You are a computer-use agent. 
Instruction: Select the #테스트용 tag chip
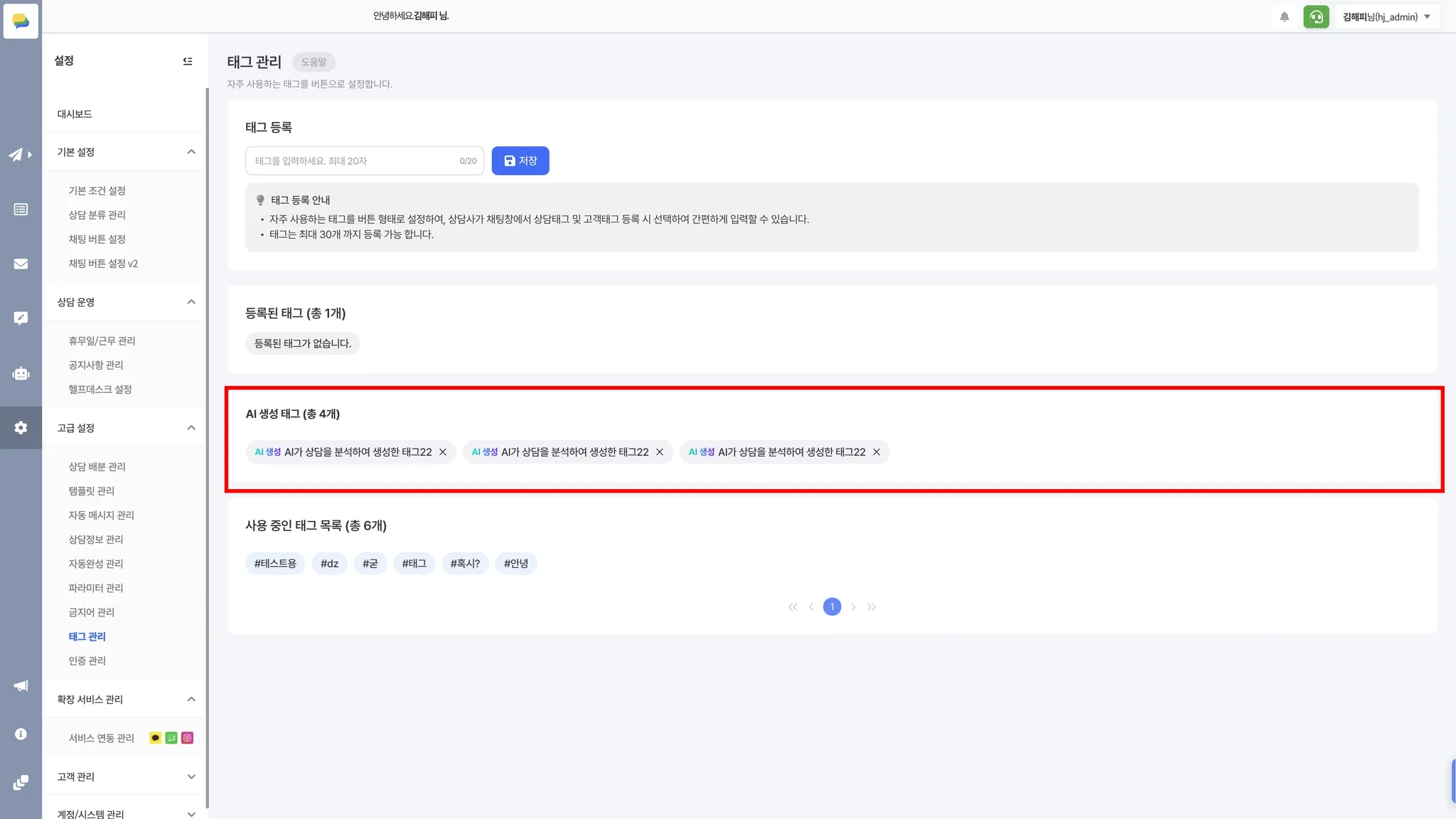[275, 564]
